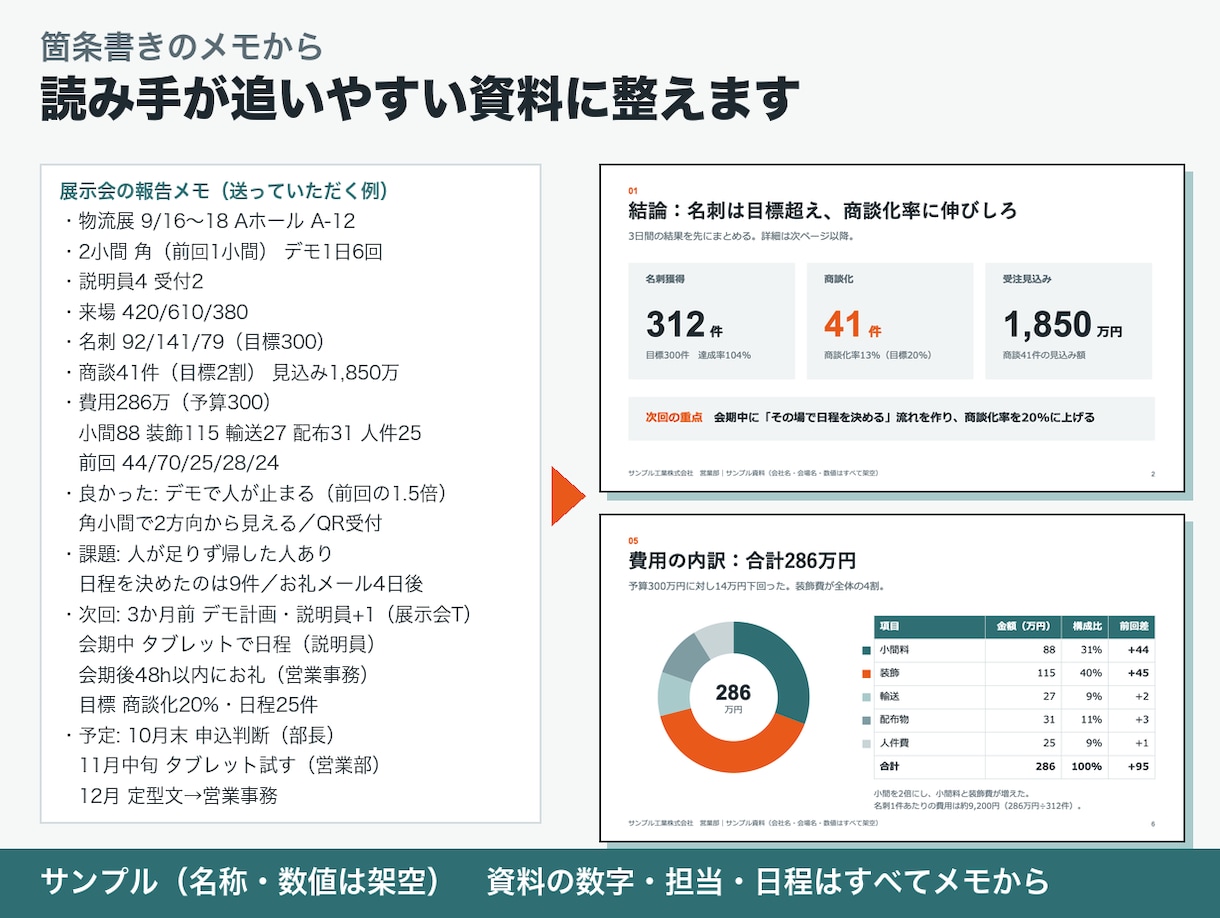Click donut chart center 286 万円
1220x918 pixels.
click(733, 697)
